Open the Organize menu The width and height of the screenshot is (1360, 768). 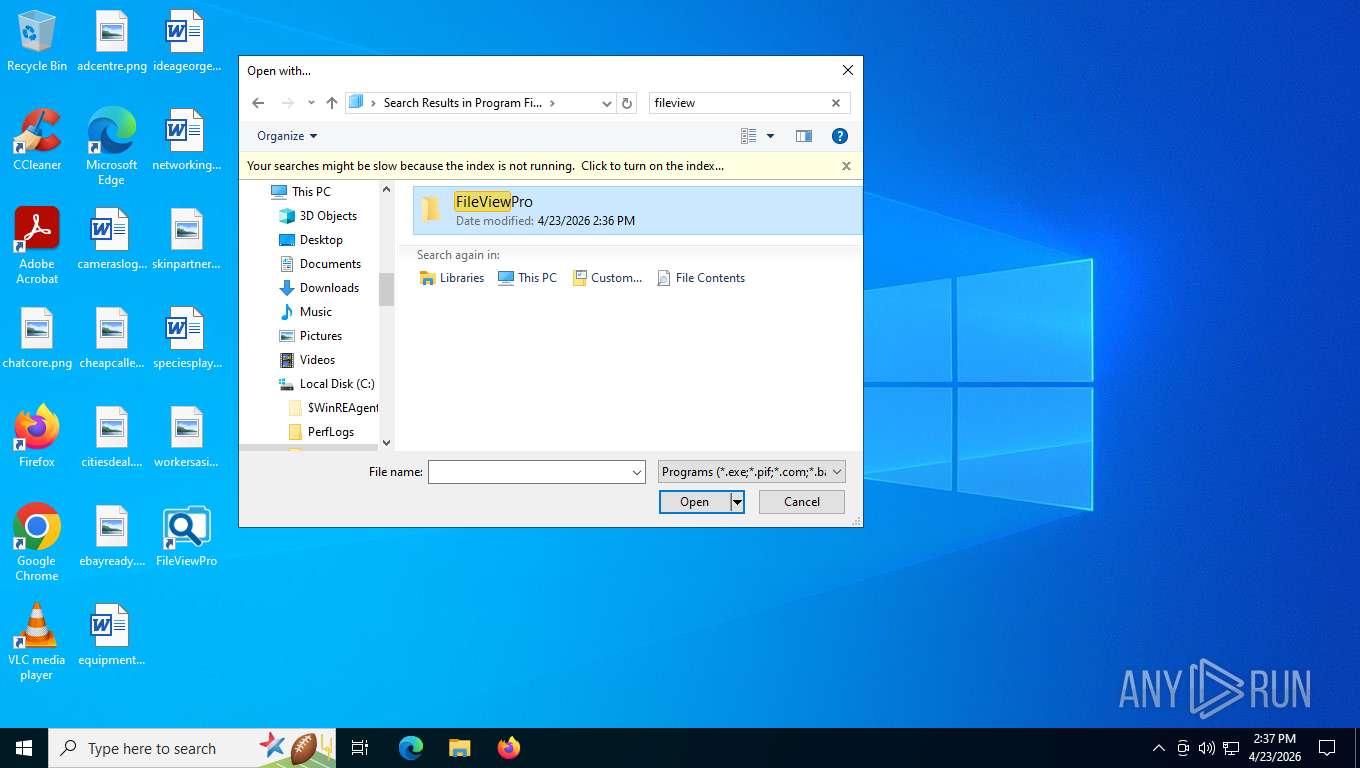[287, 136]
